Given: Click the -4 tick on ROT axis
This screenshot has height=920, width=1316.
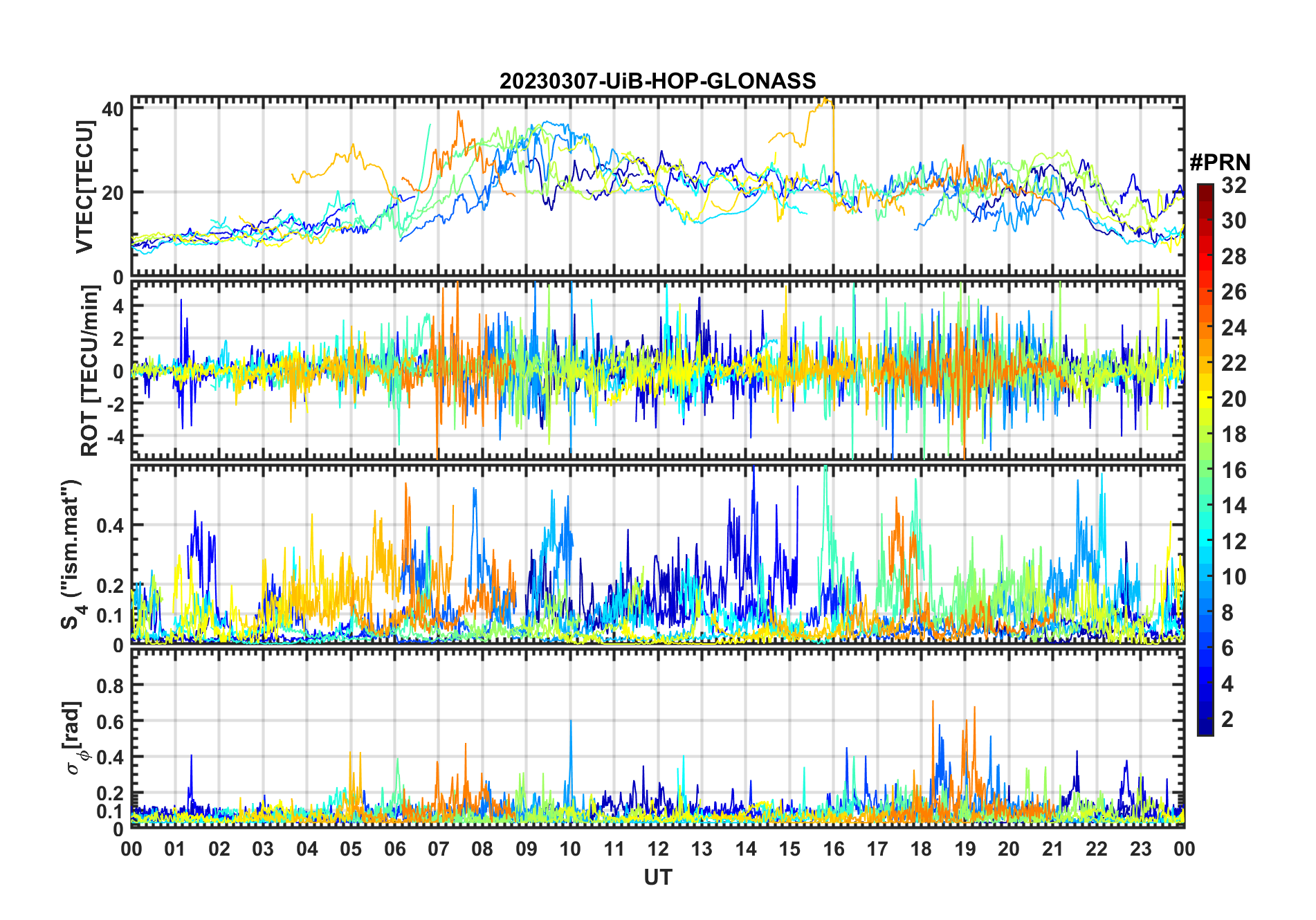Looking at the screenshot, I should point(115,437).
